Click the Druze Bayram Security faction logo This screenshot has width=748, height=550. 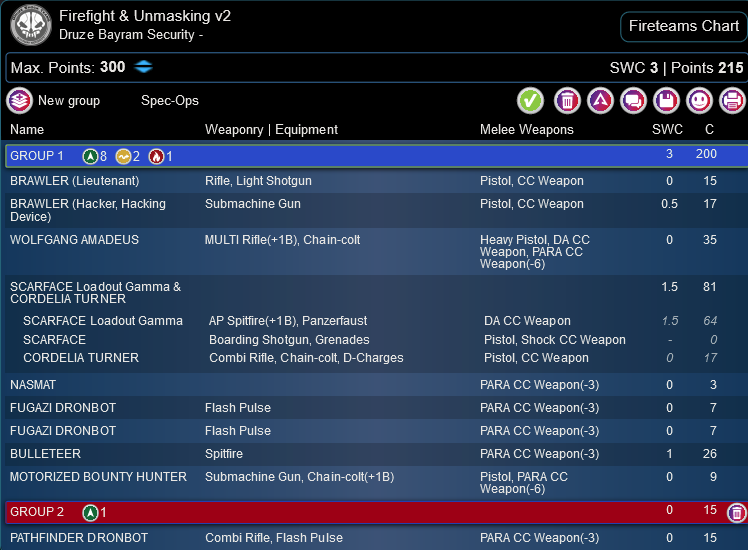[x=31, y=25]
